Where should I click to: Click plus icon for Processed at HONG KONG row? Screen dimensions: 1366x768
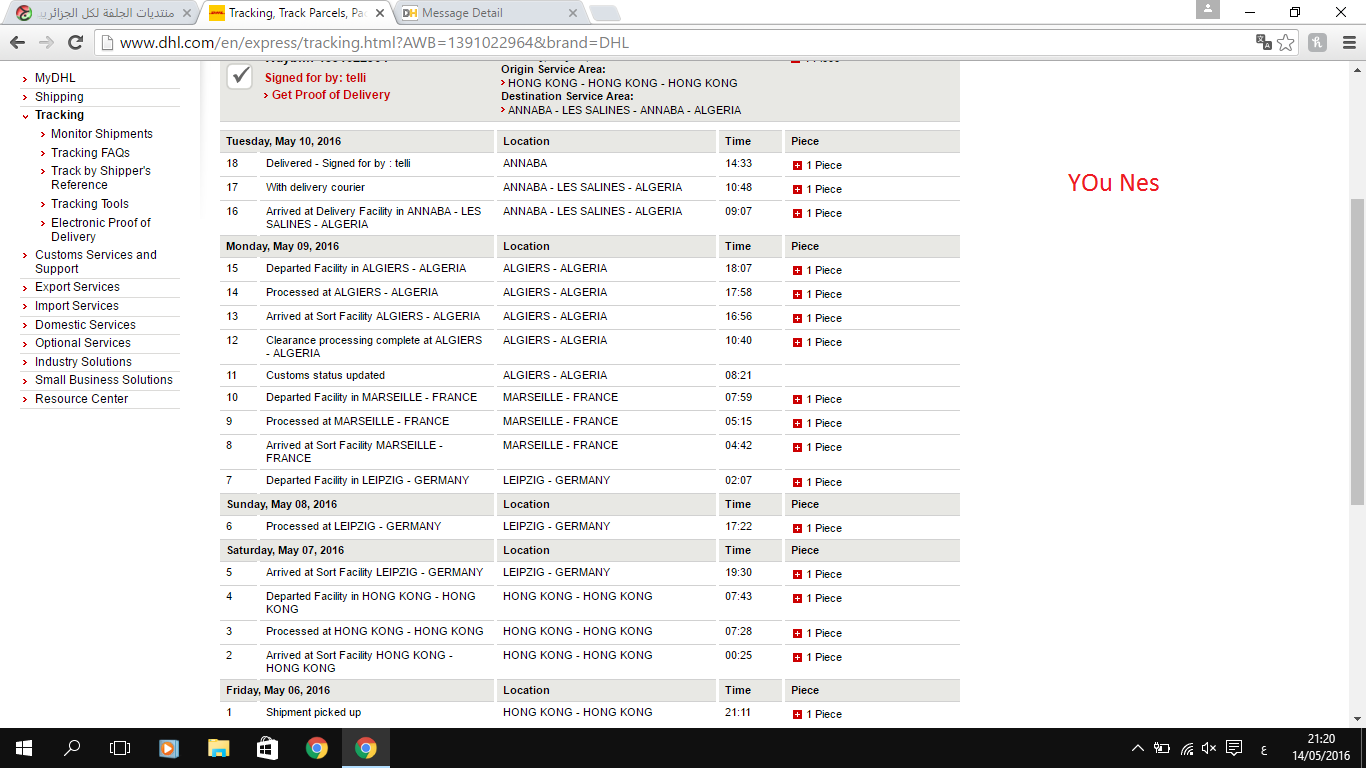797,633
